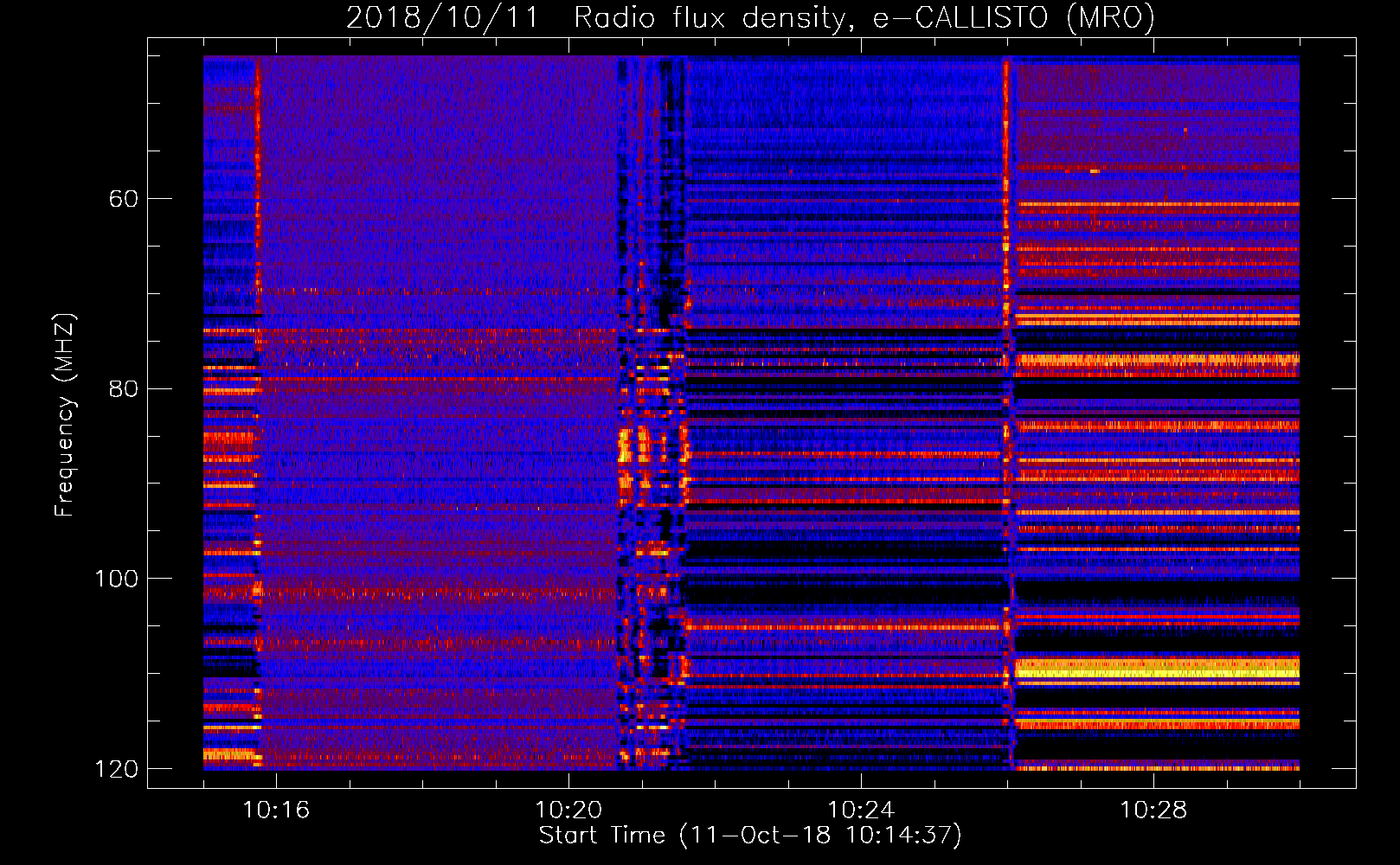
Task: Click the 10:20 time tick label
Action: pos(568,810)
